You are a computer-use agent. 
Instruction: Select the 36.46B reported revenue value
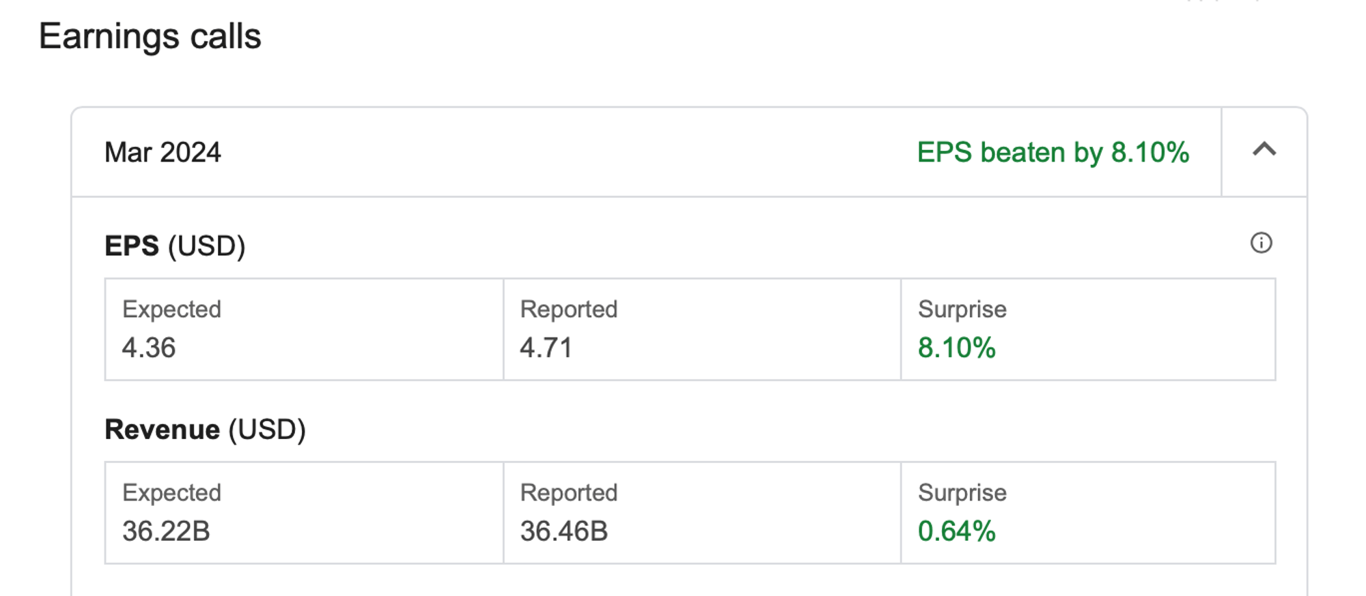click(564, 531)
